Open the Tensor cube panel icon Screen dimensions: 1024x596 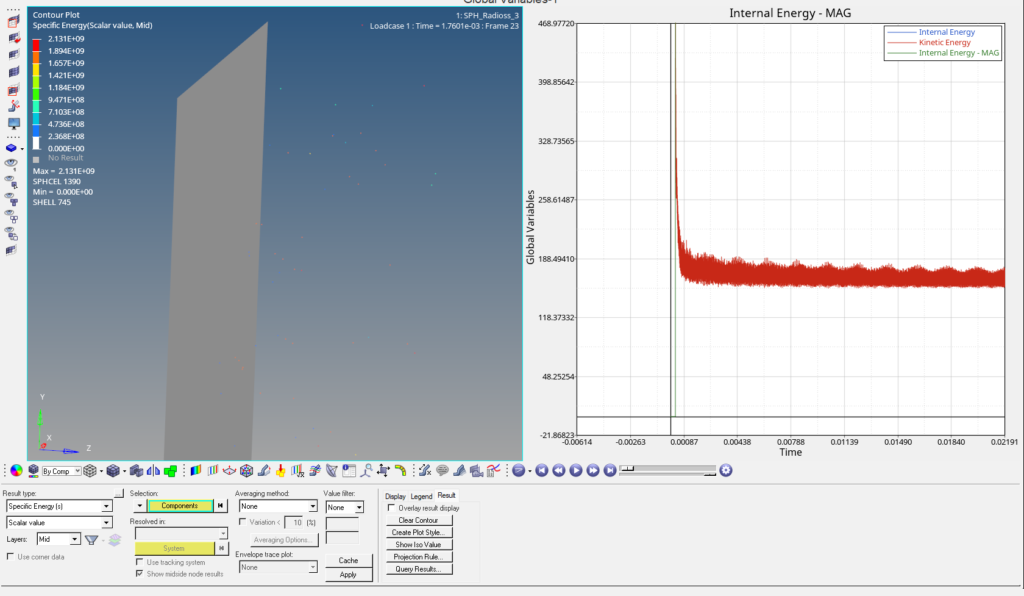tap(246, 471)
